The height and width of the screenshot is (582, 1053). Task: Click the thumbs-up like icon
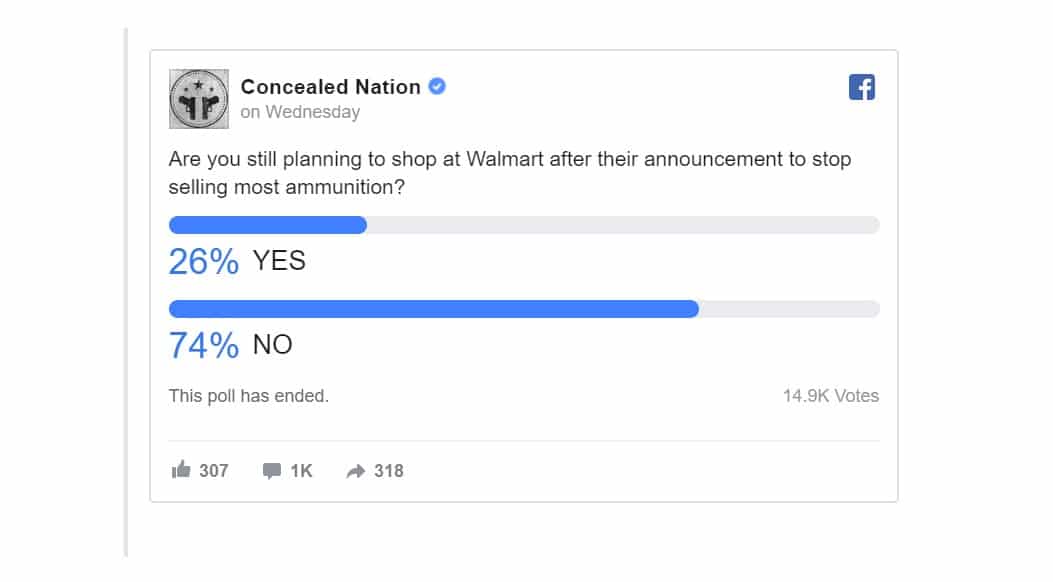coord(181,469)
